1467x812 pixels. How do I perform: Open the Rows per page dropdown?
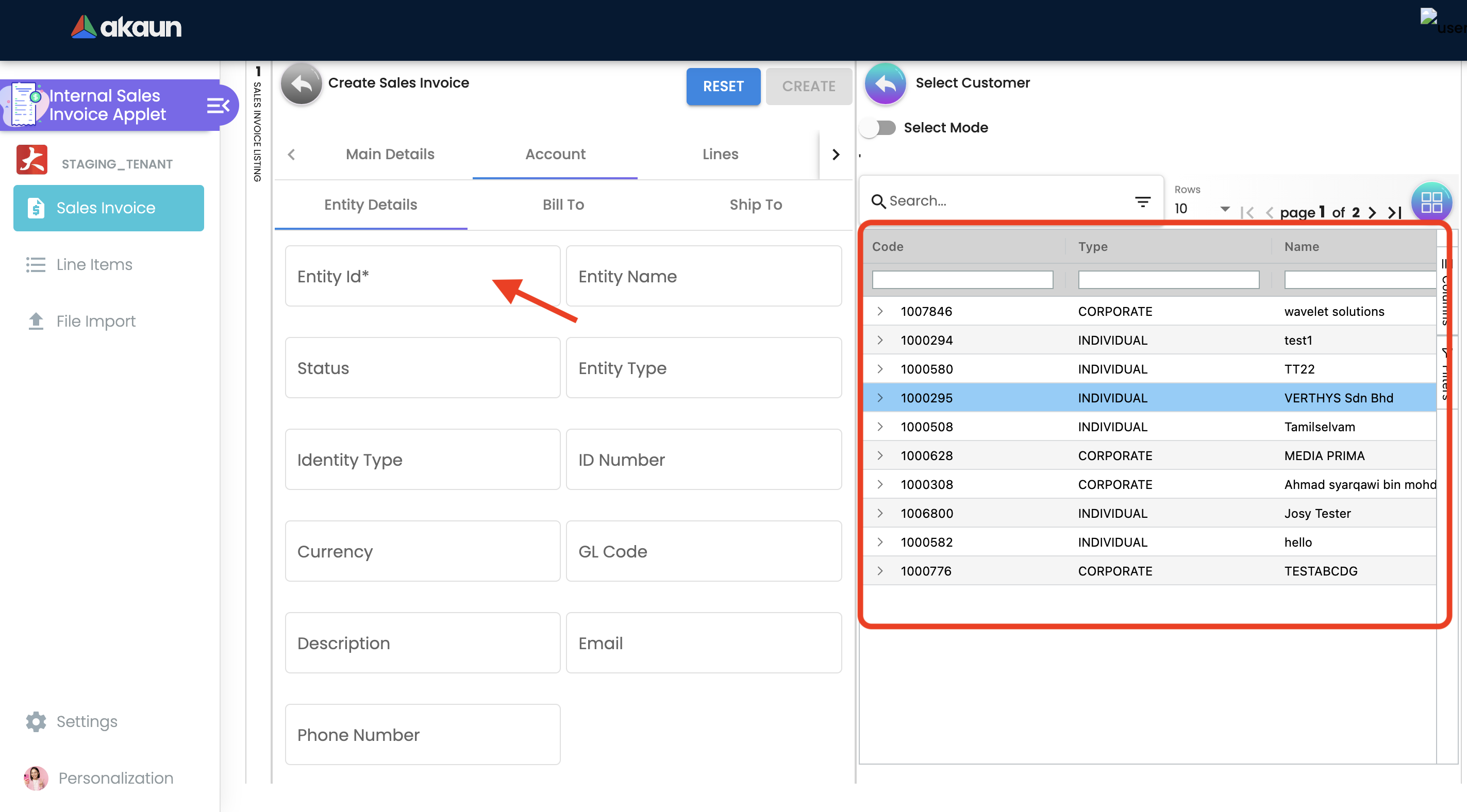point(1202,208)
